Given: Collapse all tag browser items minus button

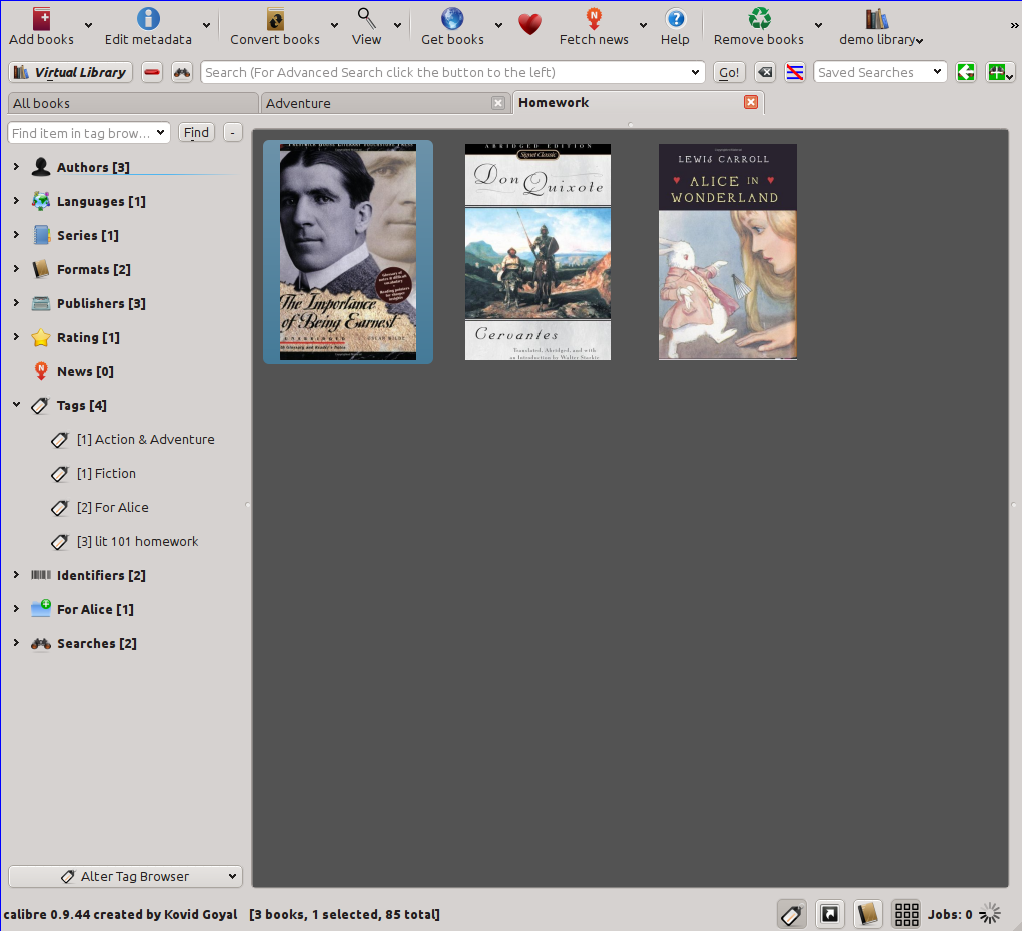Looking at the screenshot, I should click(x=233, y=132).
